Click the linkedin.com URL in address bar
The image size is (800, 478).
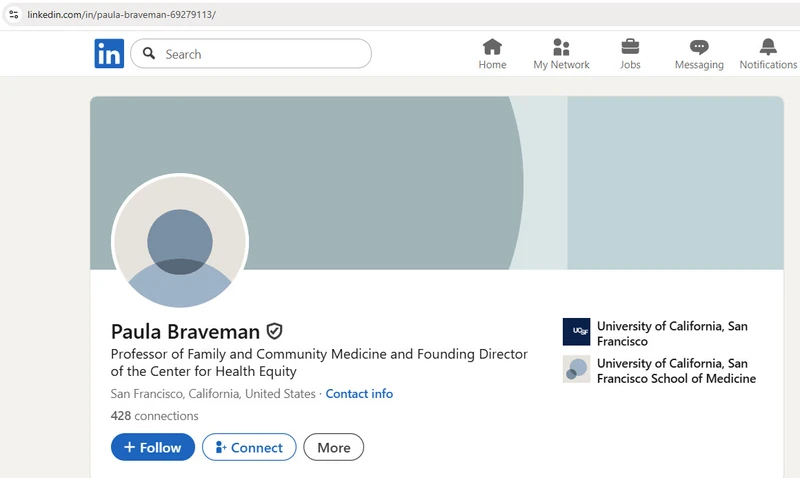tap(121, 14)
